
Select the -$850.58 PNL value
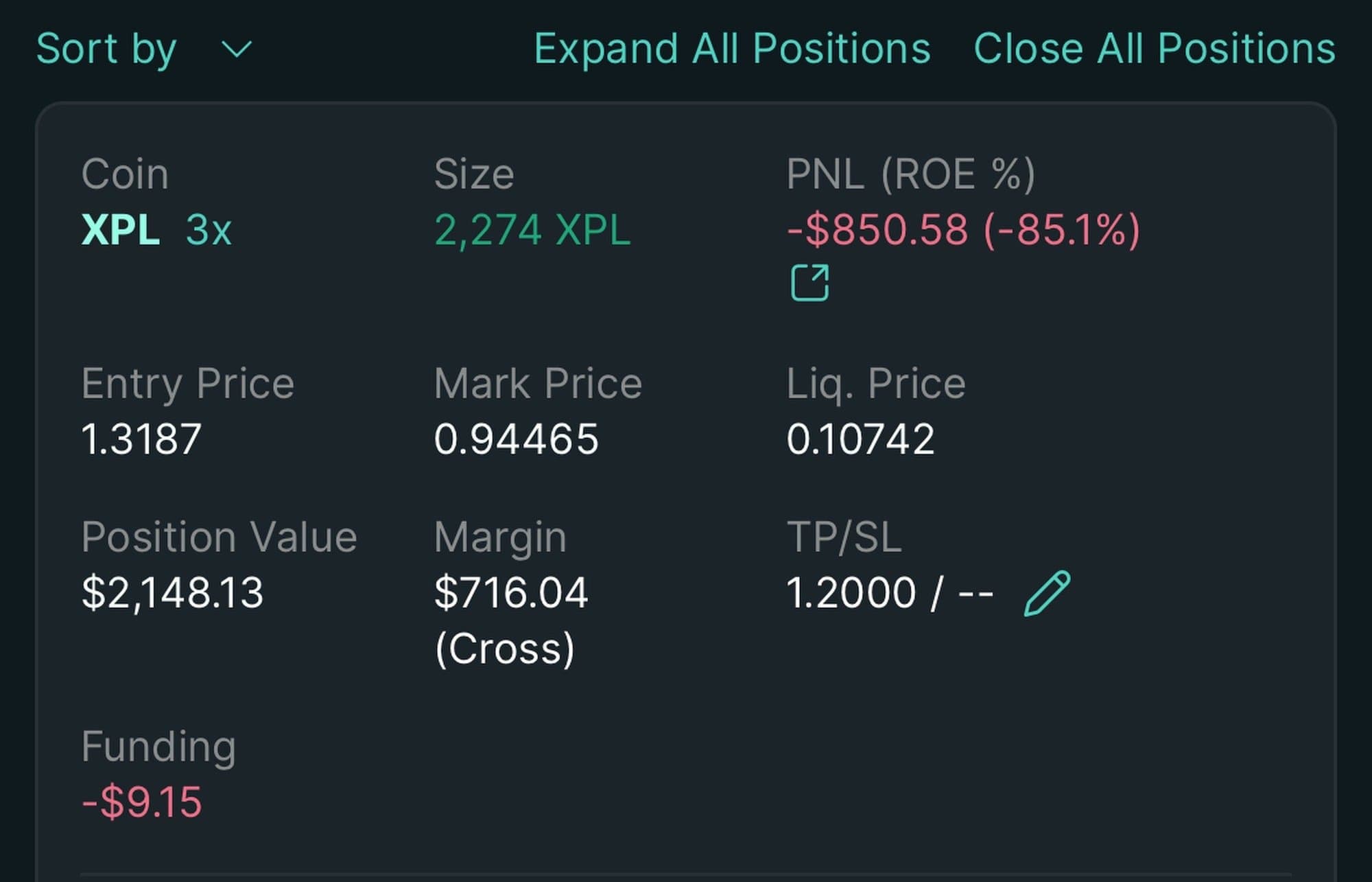(x=877, y=229)
